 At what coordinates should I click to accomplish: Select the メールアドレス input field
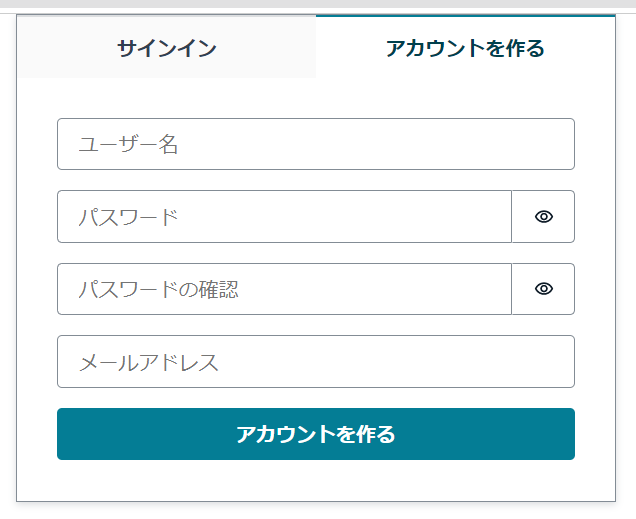[315, 361]
